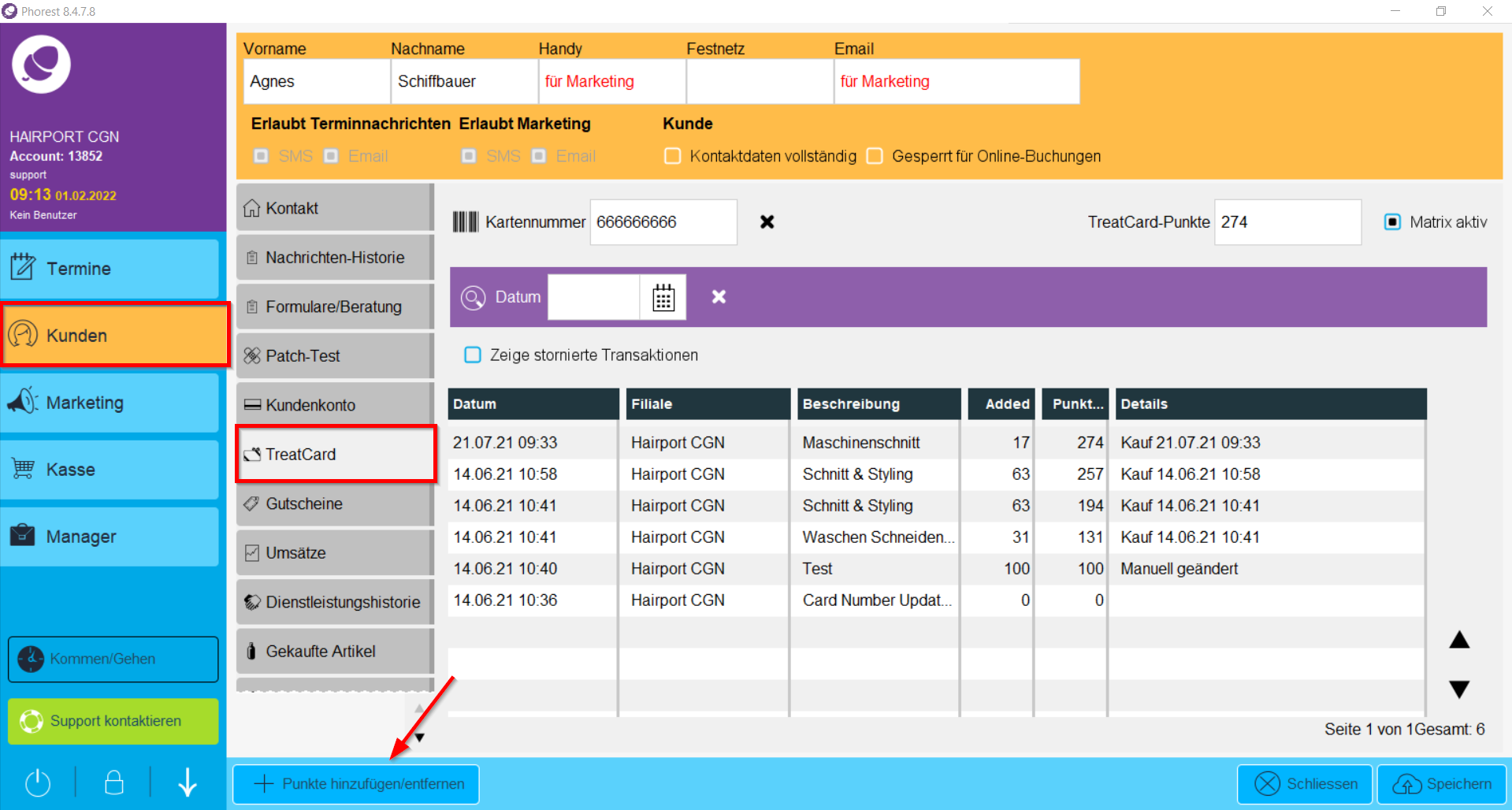1512x810 pixels.
Task: Click Support kontaktieren
Action: [113, 721]
